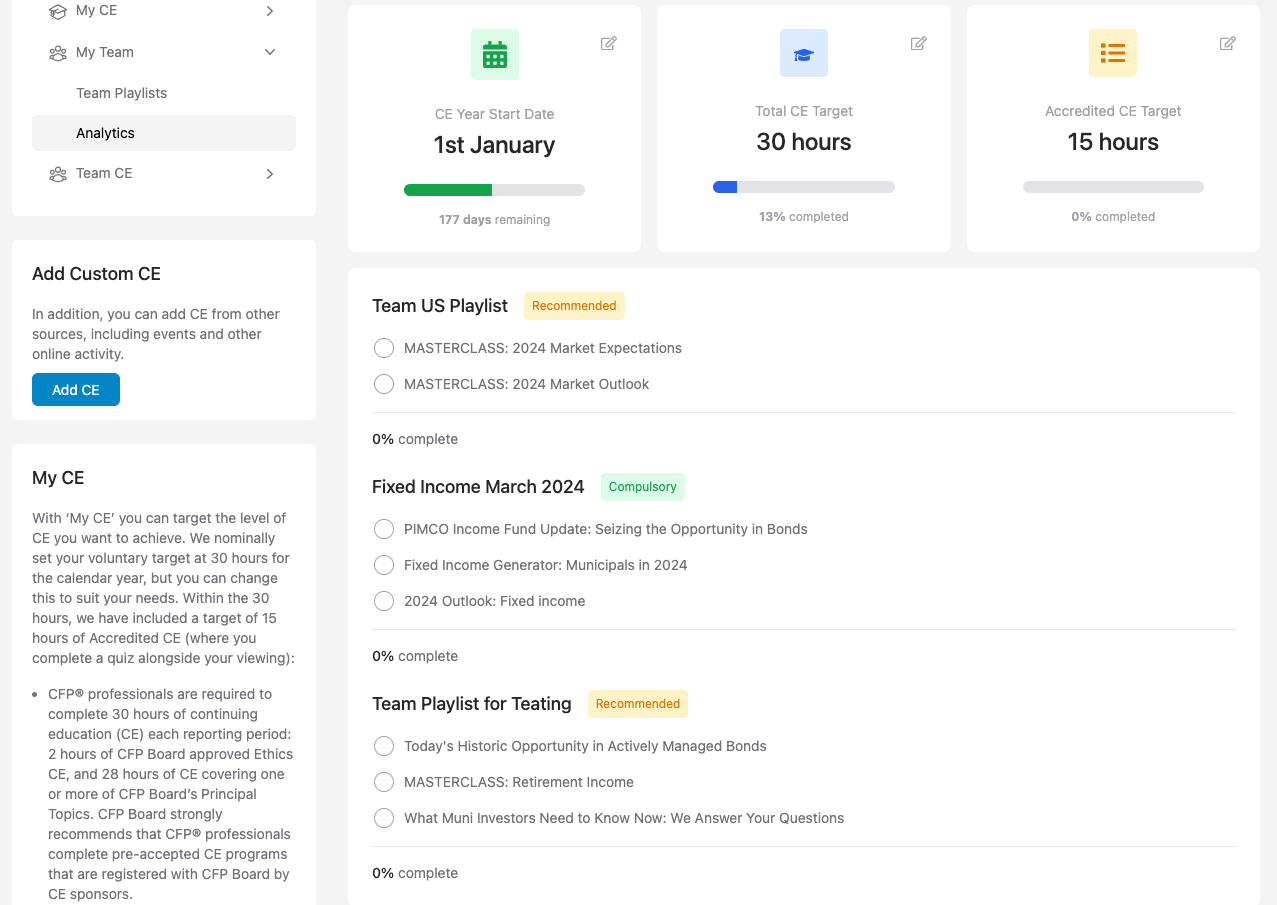The height and width of the screenshot is (905, 1277).
Task: Click the Total CE Target progress bar
Action: 803,187
